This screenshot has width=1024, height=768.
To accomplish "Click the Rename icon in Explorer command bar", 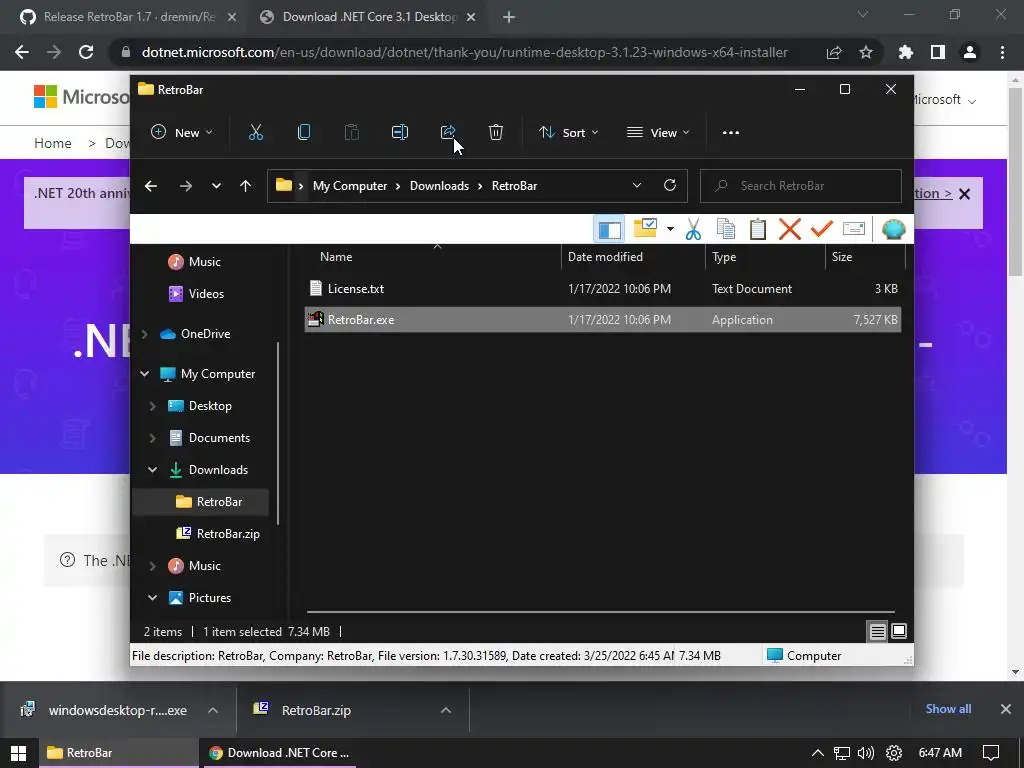I will click(x=400, y=133).
